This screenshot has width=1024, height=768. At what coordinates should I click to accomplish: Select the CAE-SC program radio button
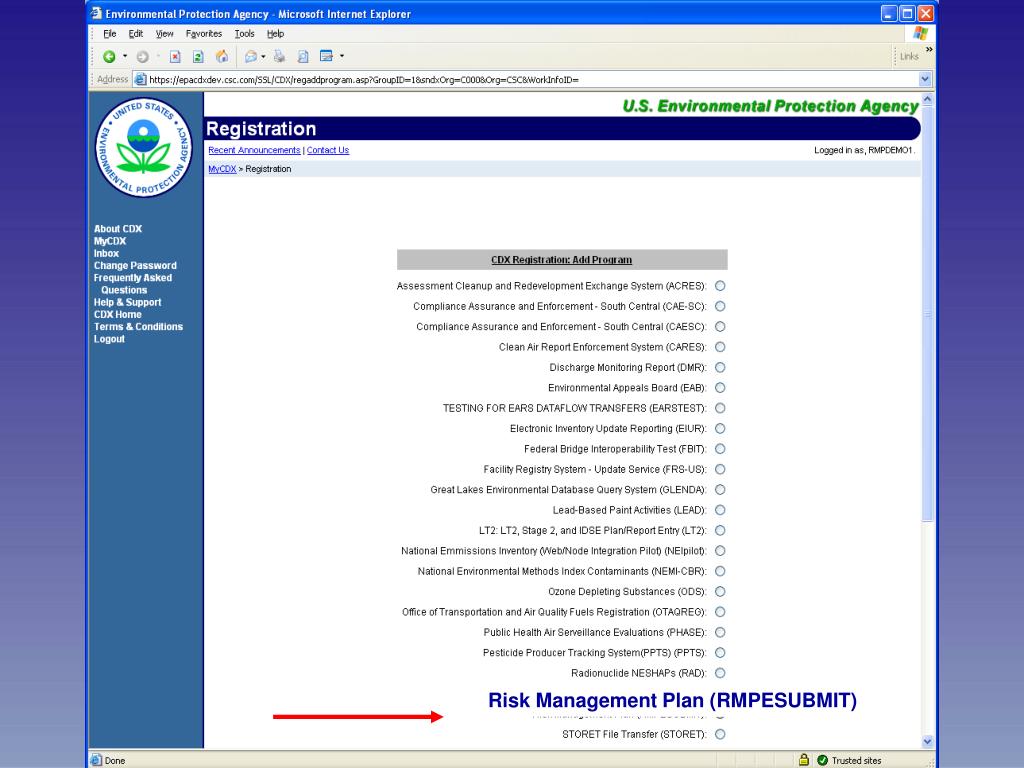pyautogui.click(x=720, y=306)
